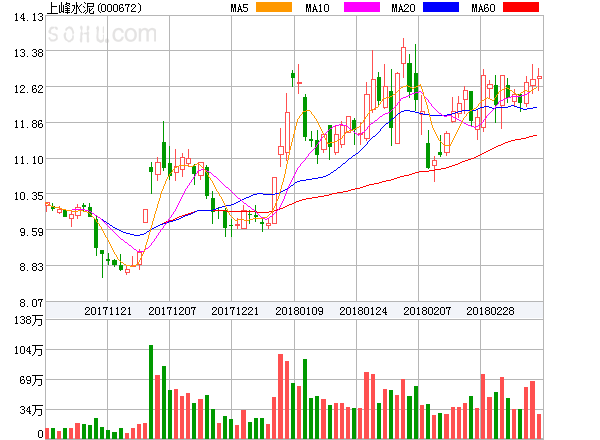Click the 9.59 price axis label
600x440 pixels.
coord(31,231)
